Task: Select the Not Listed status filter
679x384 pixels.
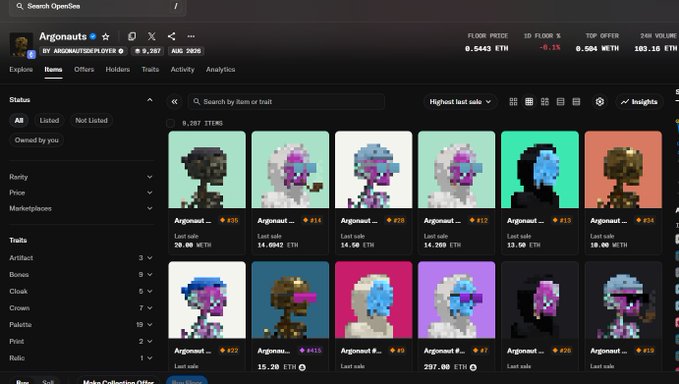Action: tap(91, 120)
